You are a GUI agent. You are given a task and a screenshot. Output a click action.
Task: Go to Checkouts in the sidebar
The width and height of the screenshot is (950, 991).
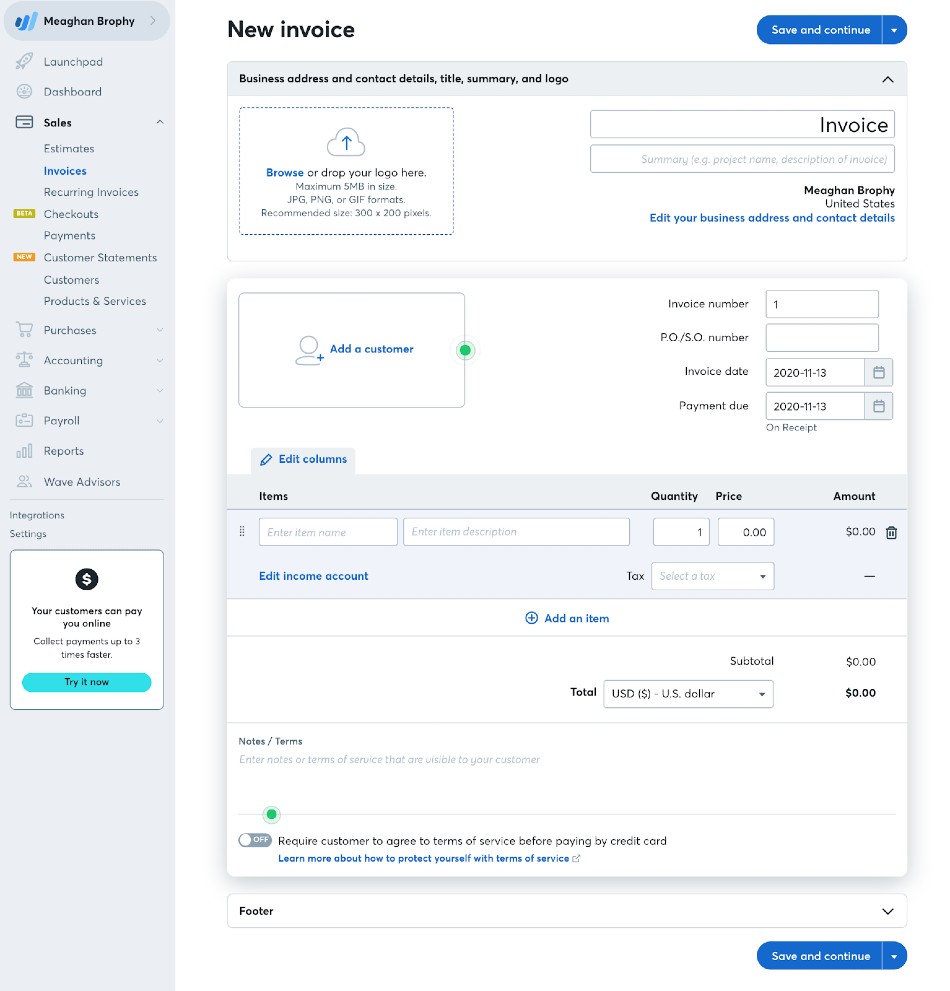pyautogui.click(x=71, y=214)
